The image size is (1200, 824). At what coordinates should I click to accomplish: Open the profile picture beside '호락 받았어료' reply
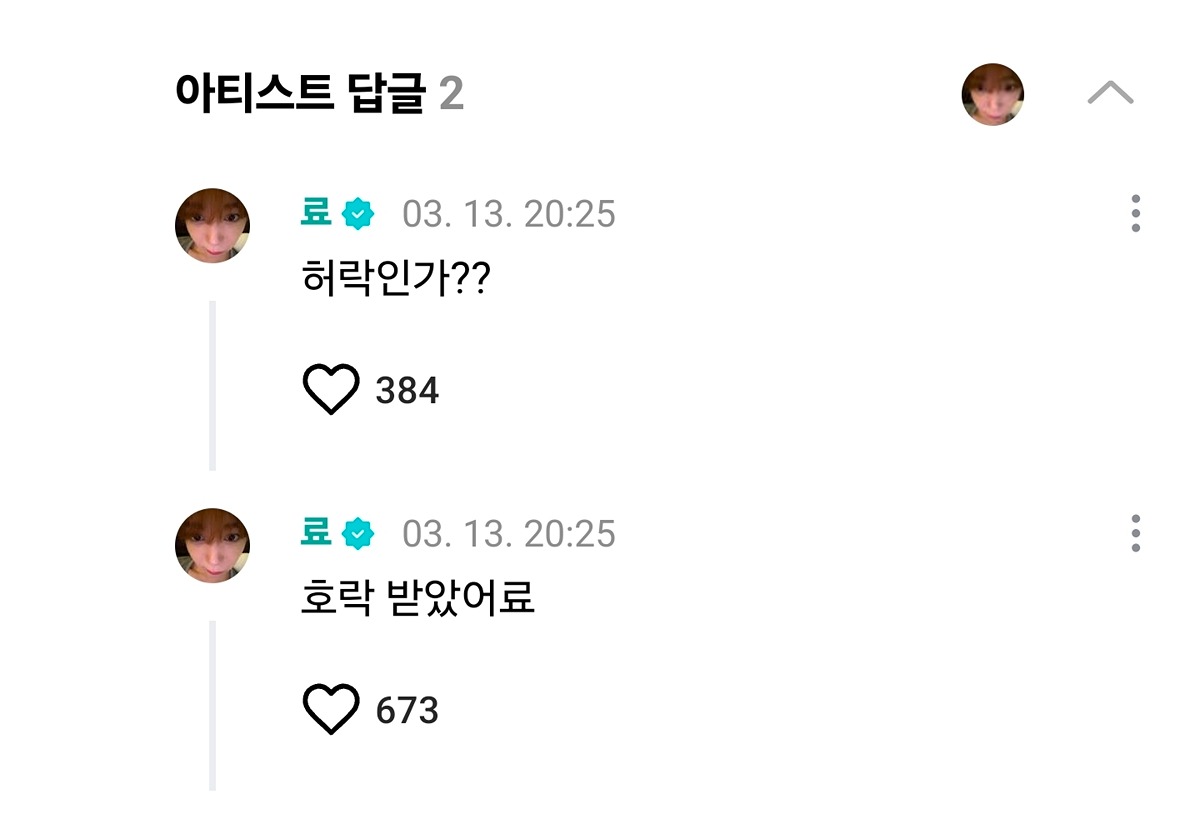212,544
